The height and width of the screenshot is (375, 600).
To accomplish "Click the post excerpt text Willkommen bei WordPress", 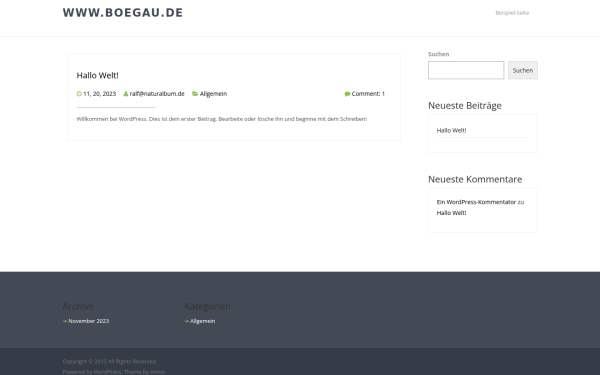I will pos(222,119).
